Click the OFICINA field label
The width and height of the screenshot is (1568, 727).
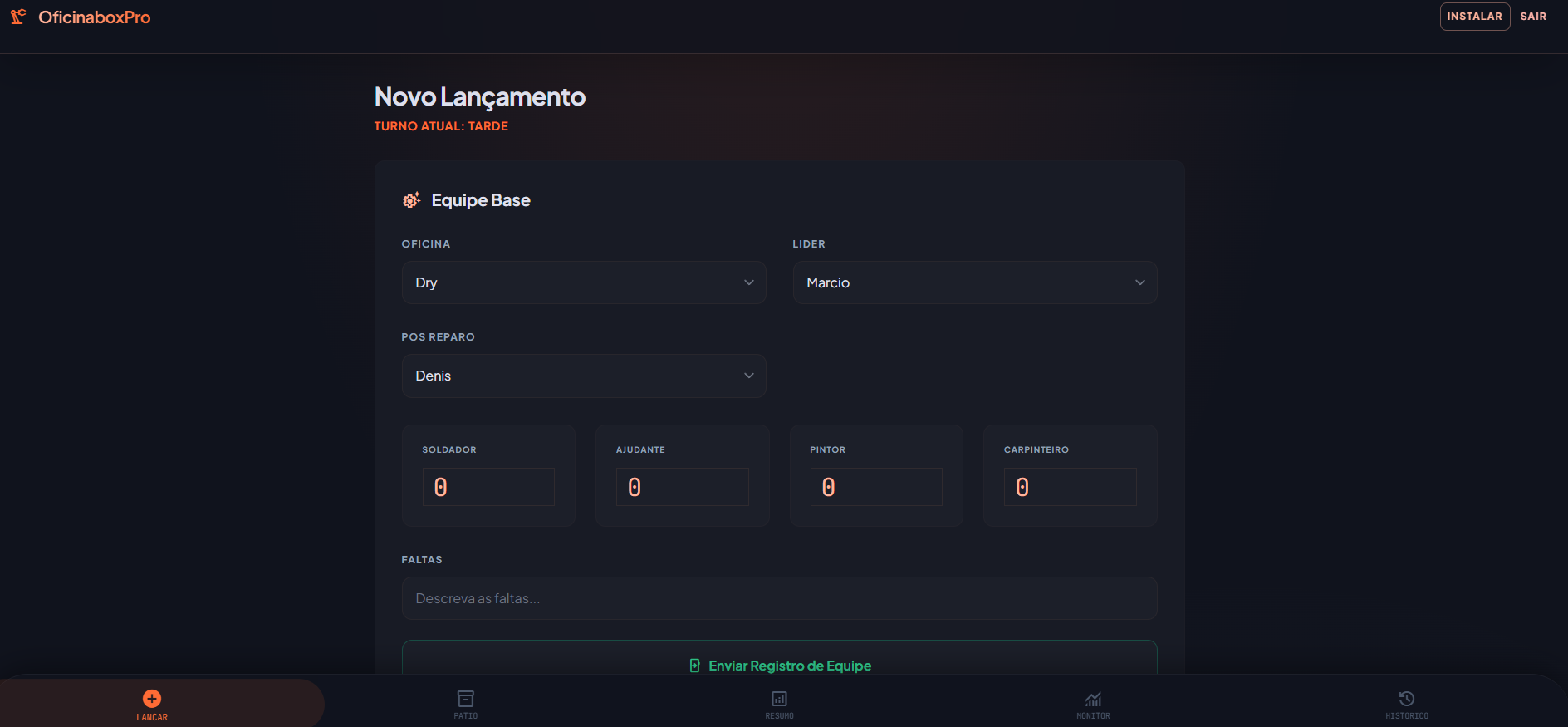[426, 244]
